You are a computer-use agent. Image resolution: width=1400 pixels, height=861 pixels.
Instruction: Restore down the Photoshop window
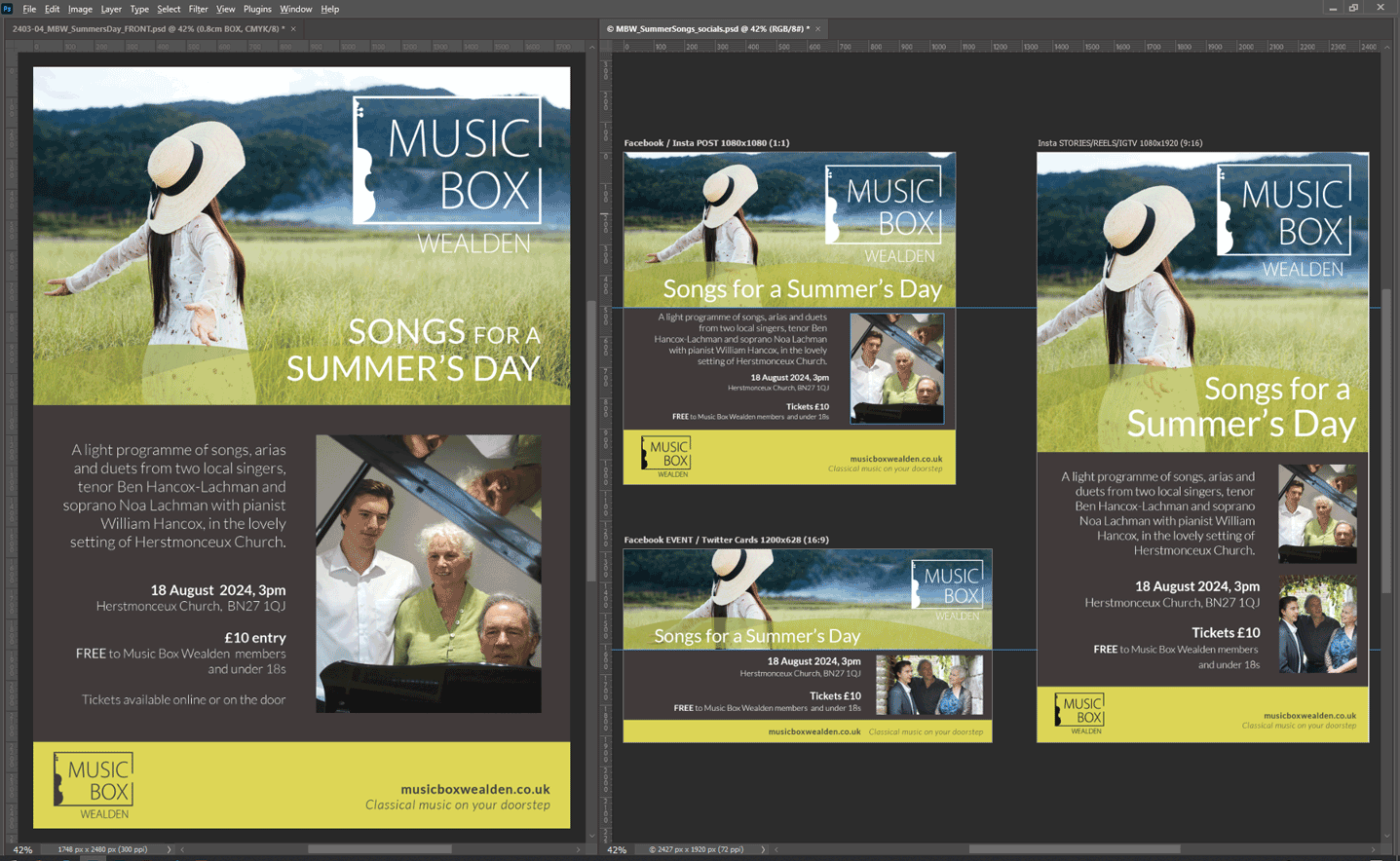1354,8
